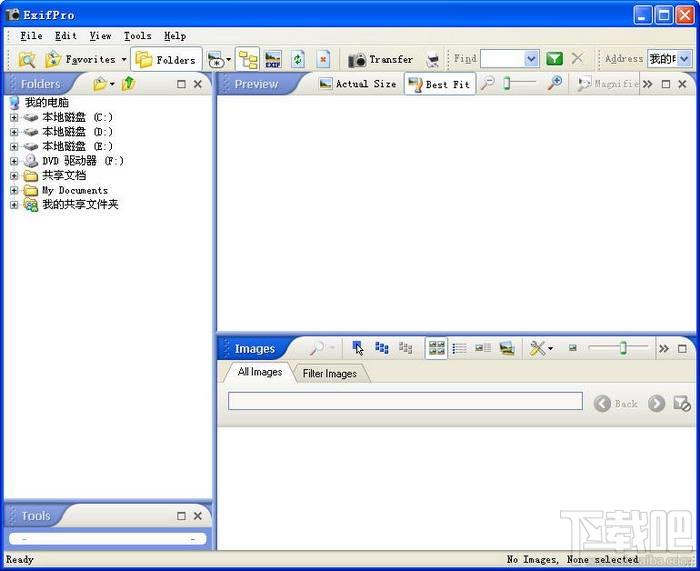Open the File menu
The width and height of the screenshot is (700, 571).
(31, 36)
